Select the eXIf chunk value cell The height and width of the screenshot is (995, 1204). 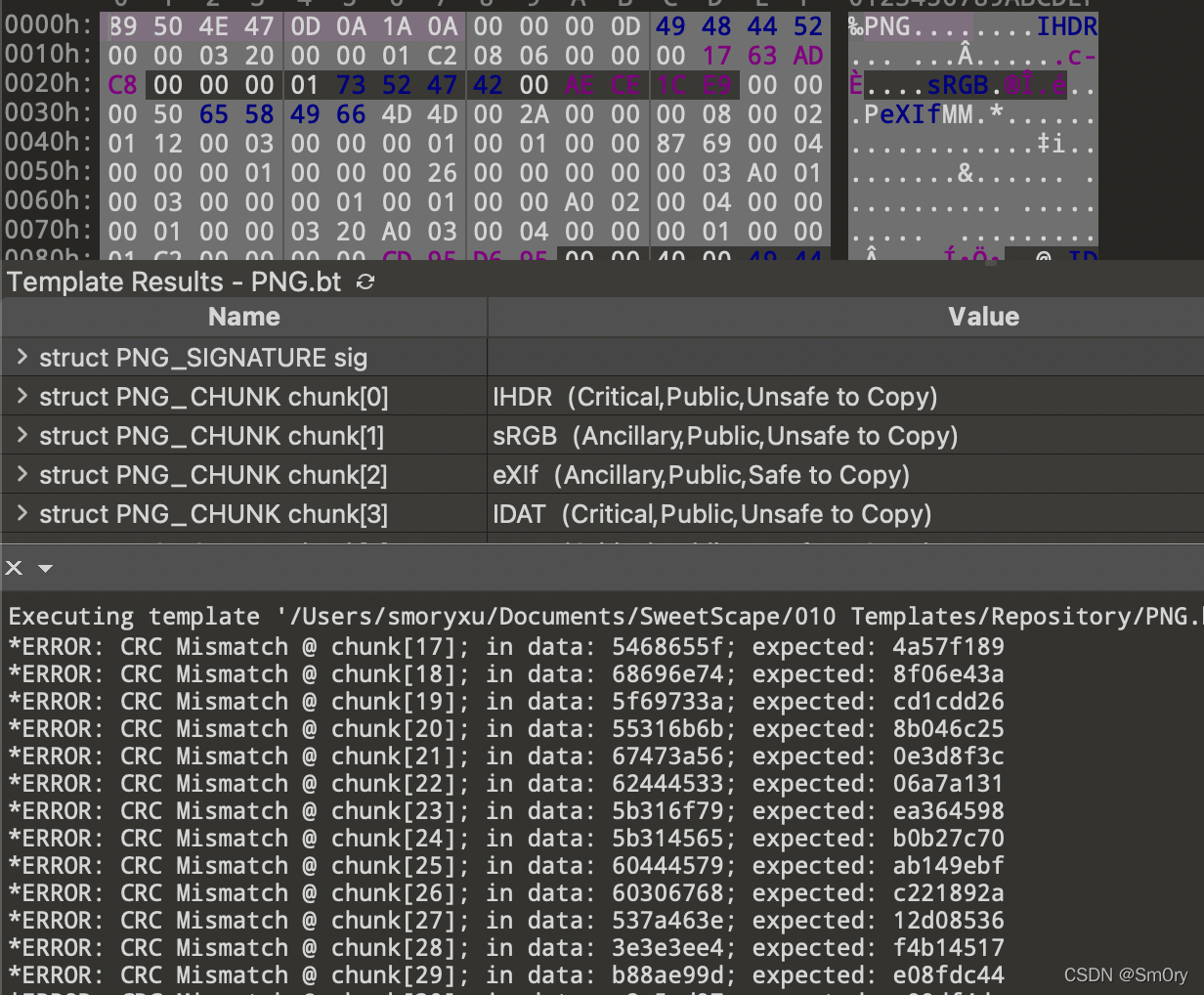tap(846, 475)
